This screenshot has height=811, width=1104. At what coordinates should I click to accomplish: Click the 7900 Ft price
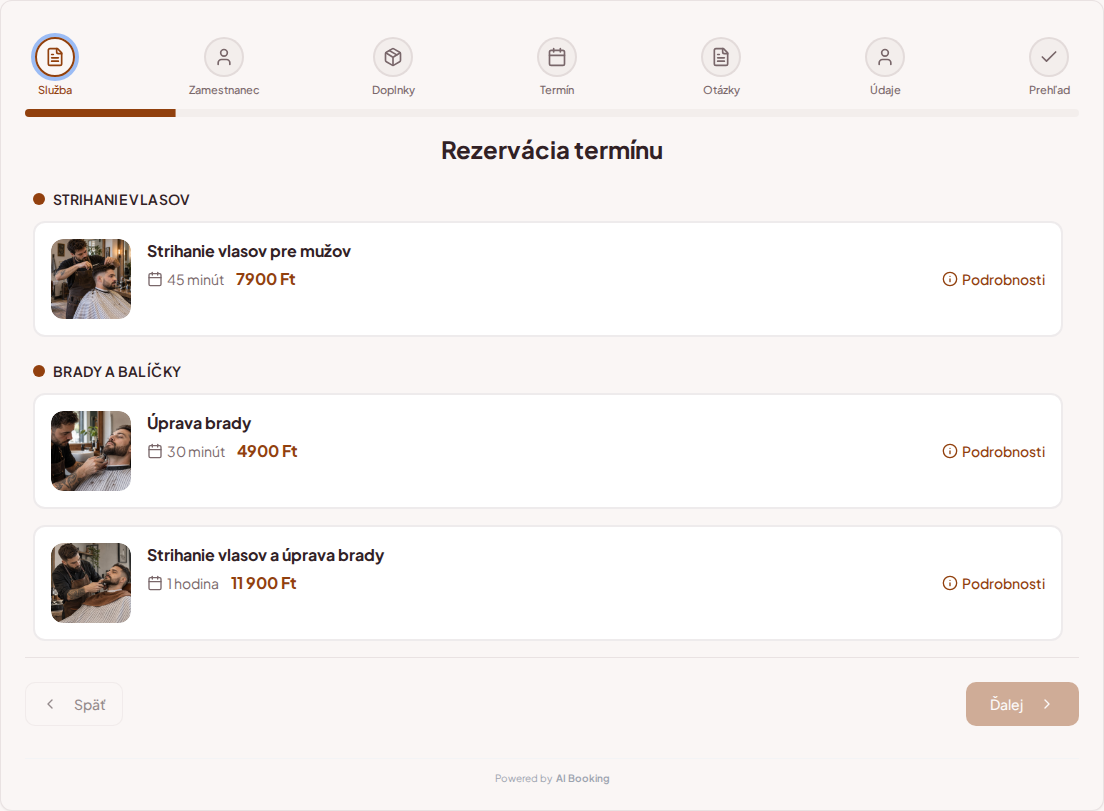(x=265, y=279)
